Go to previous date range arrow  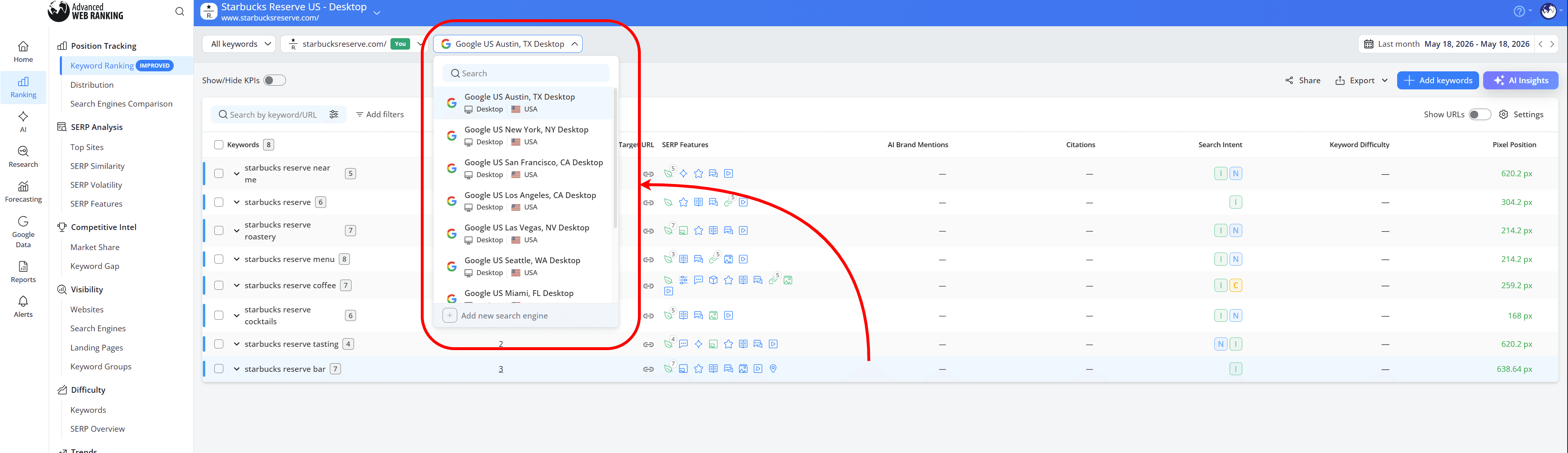[x=1541, y=44]
